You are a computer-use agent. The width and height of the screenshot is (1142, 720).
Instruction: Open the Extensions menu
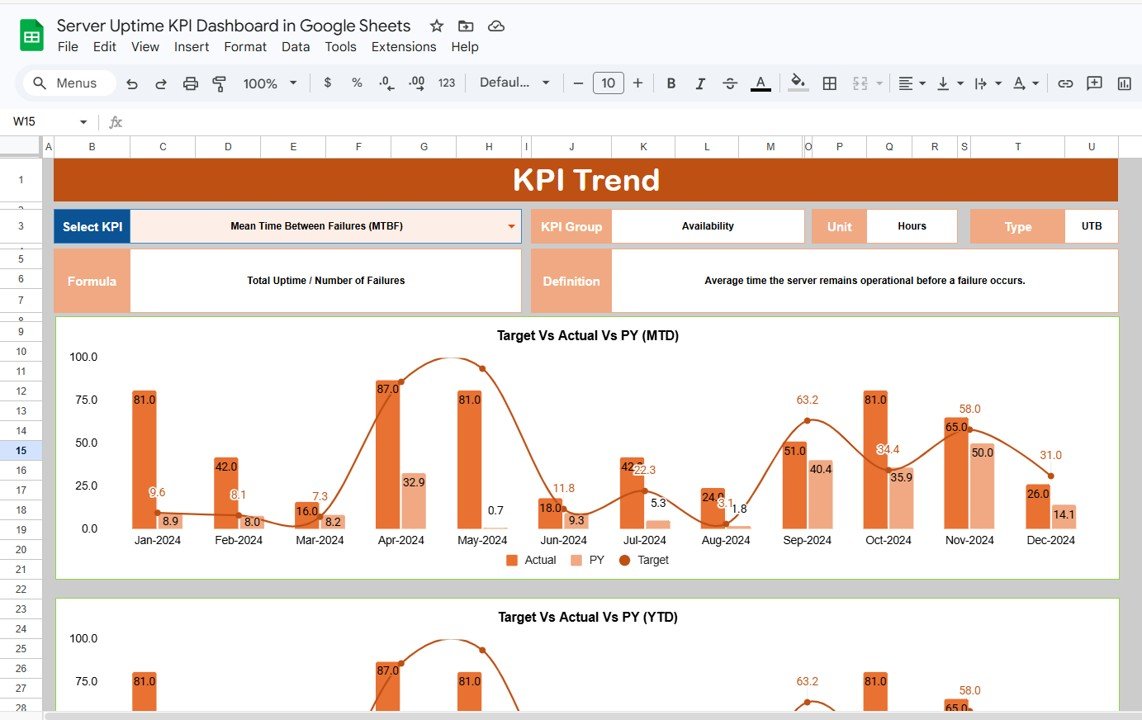pos(403,46)
